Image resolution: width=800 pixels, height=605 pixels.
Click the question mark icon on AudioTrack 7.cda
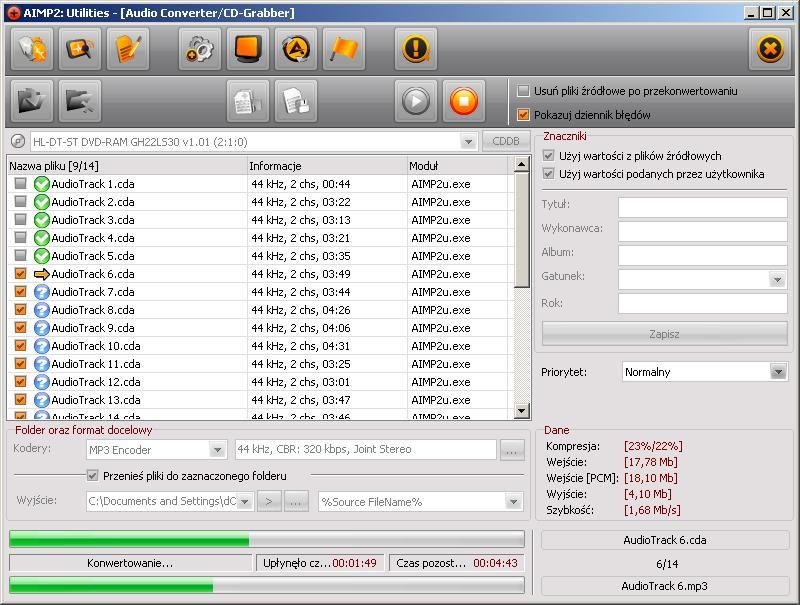[41, 292]
